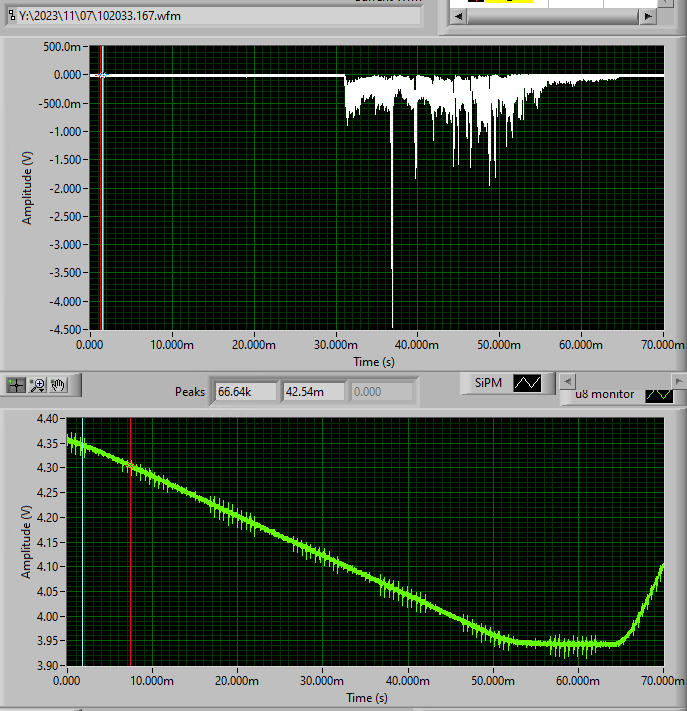Click the Peaks value 42.54m field
This screenshot has height=711, width=687.
coord(313,392)
